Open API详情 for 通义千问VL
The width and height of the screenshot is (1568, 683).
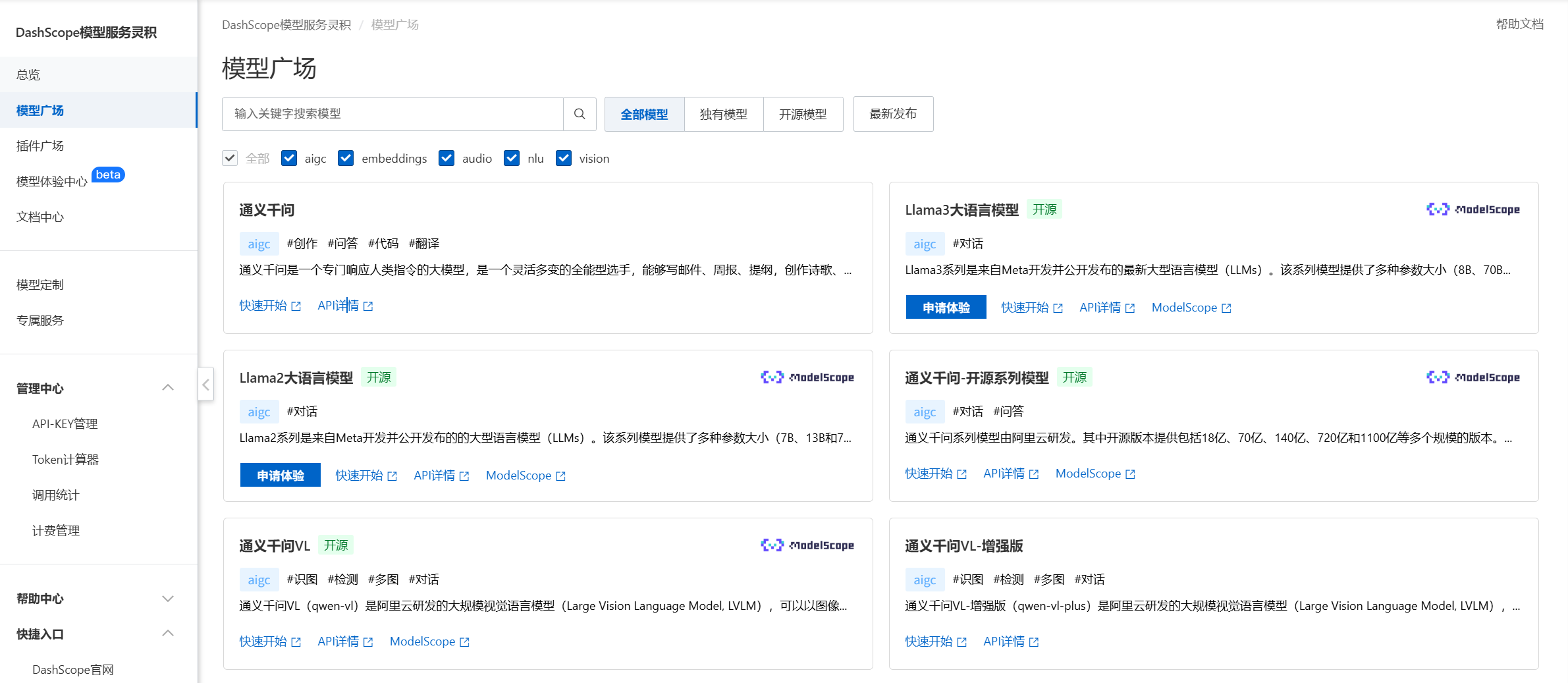[x=345, y=642]
